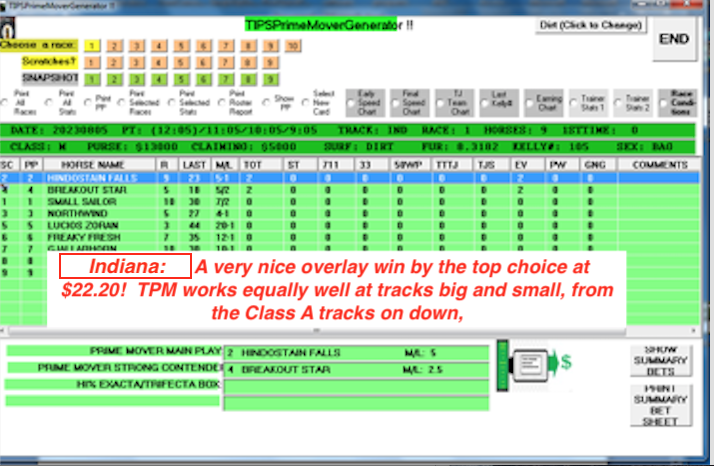
Task: Select the SMALL SAILOR row
Action: tap(350, 202)
